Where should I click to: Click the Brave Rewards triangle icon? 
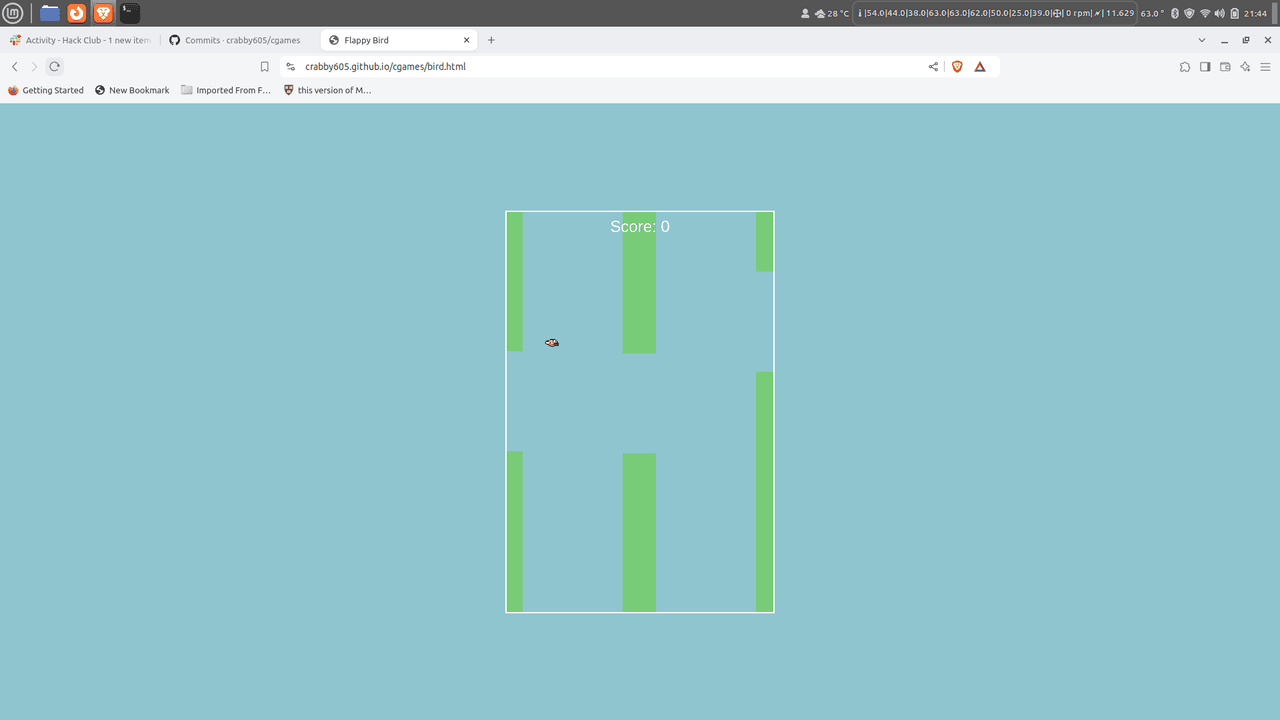pos(980,67)
